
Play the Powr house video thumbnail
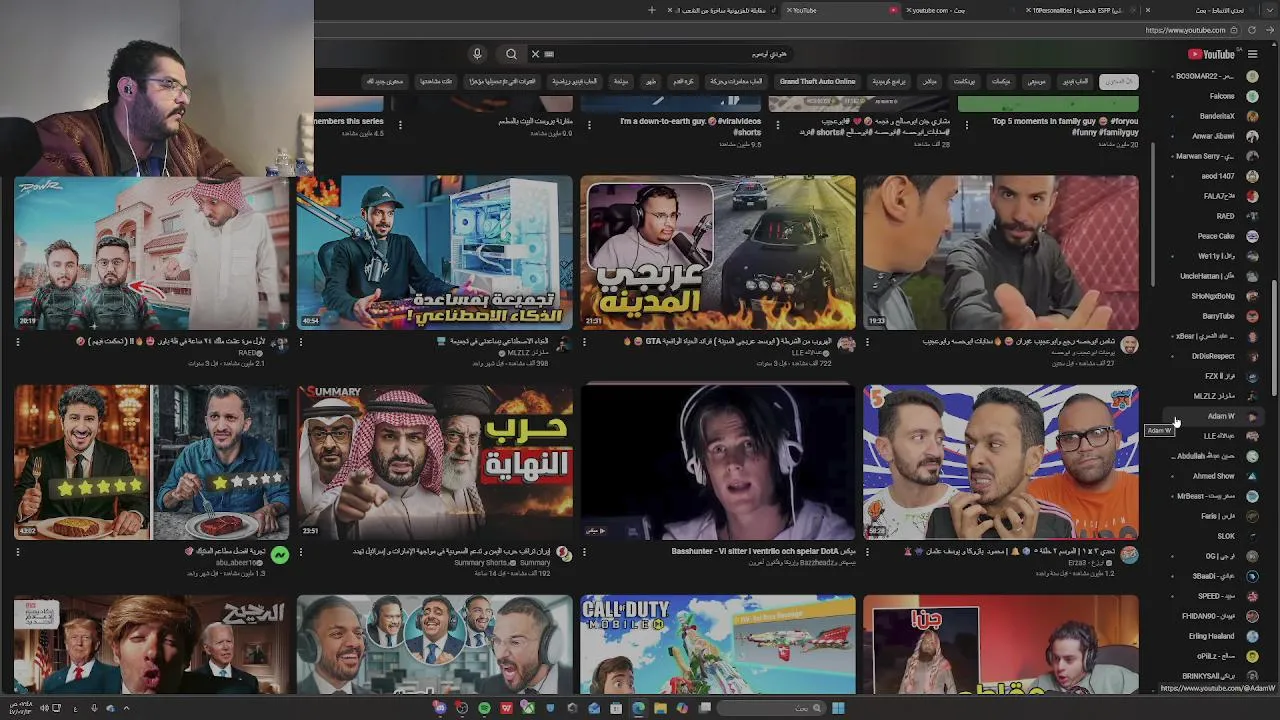pos(151,253)
